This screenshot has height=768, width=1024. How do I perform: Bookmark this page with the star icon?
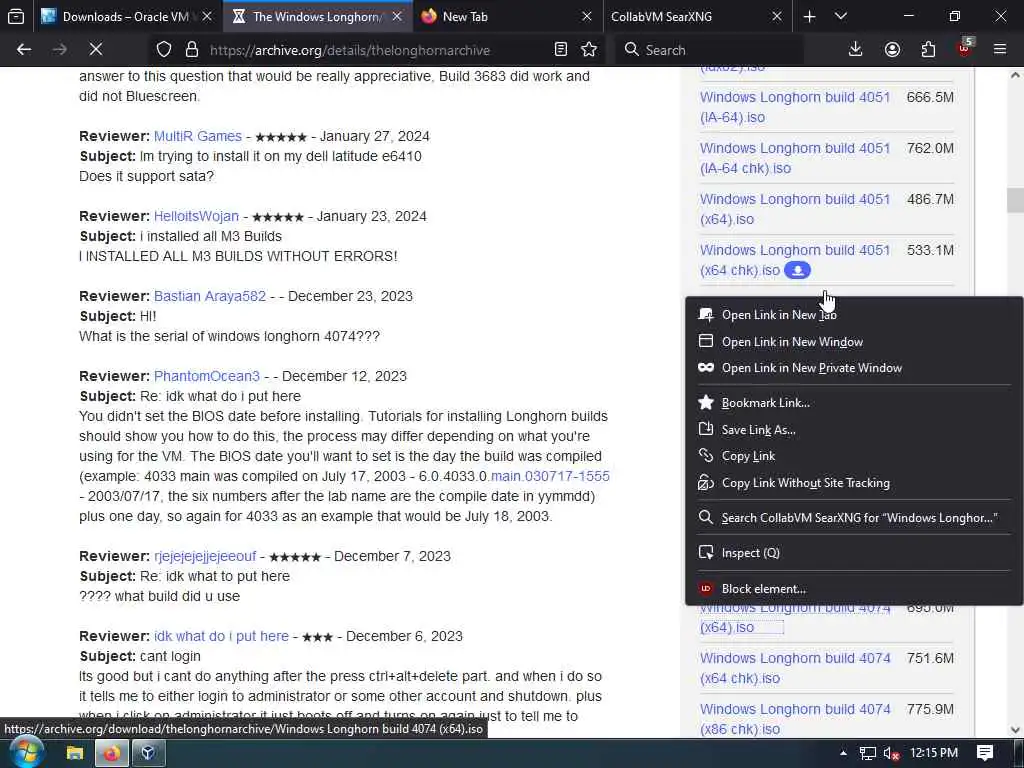(x=589, y=50)
